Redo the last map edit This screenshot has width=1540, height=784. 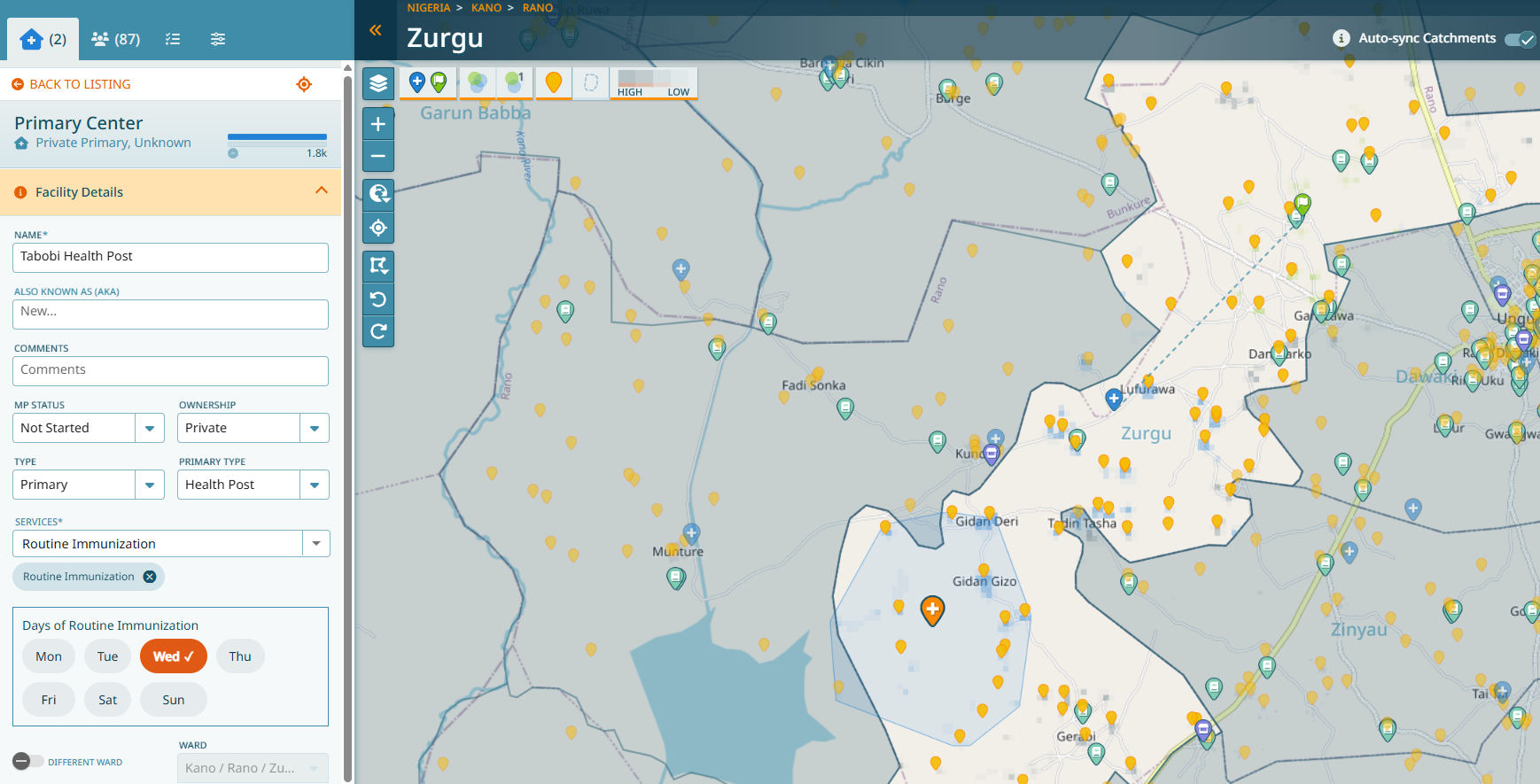(x=378, y=331)
